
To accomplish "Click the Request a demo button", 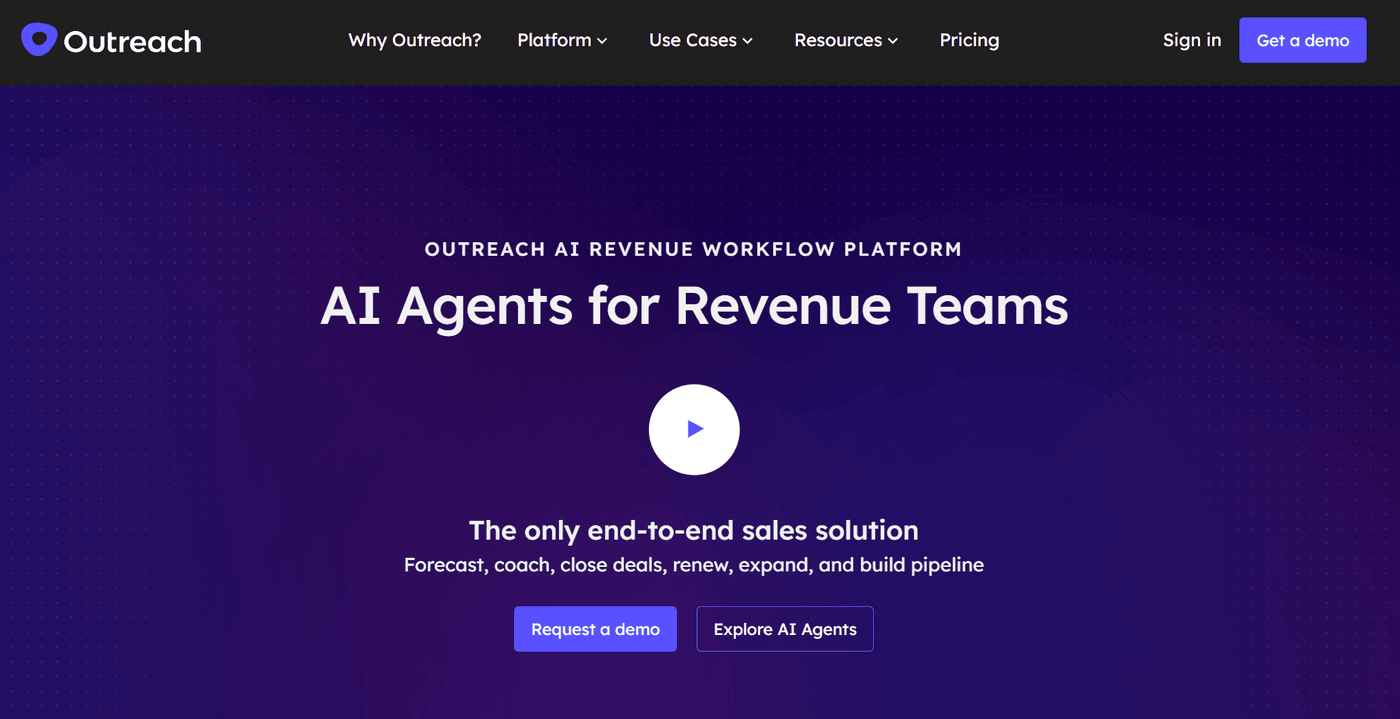I will [595, 629].
